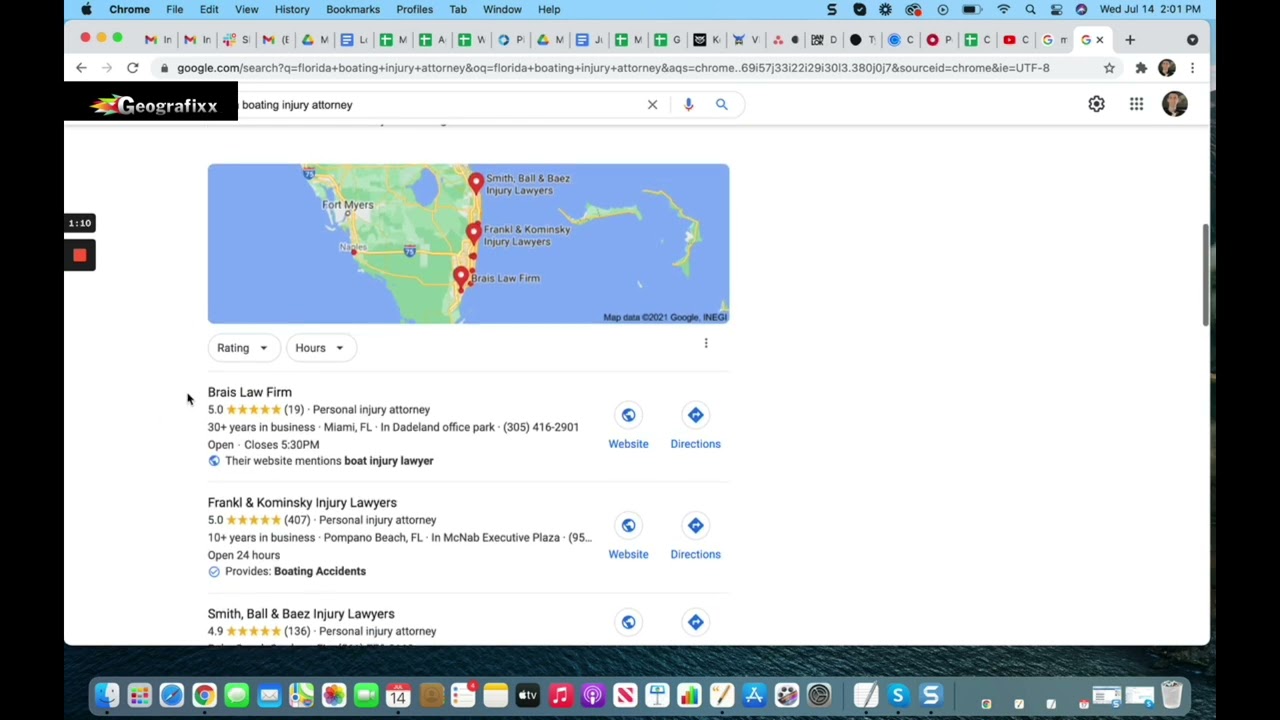
Task: Click menu bar date and time
Action: 1150,9
